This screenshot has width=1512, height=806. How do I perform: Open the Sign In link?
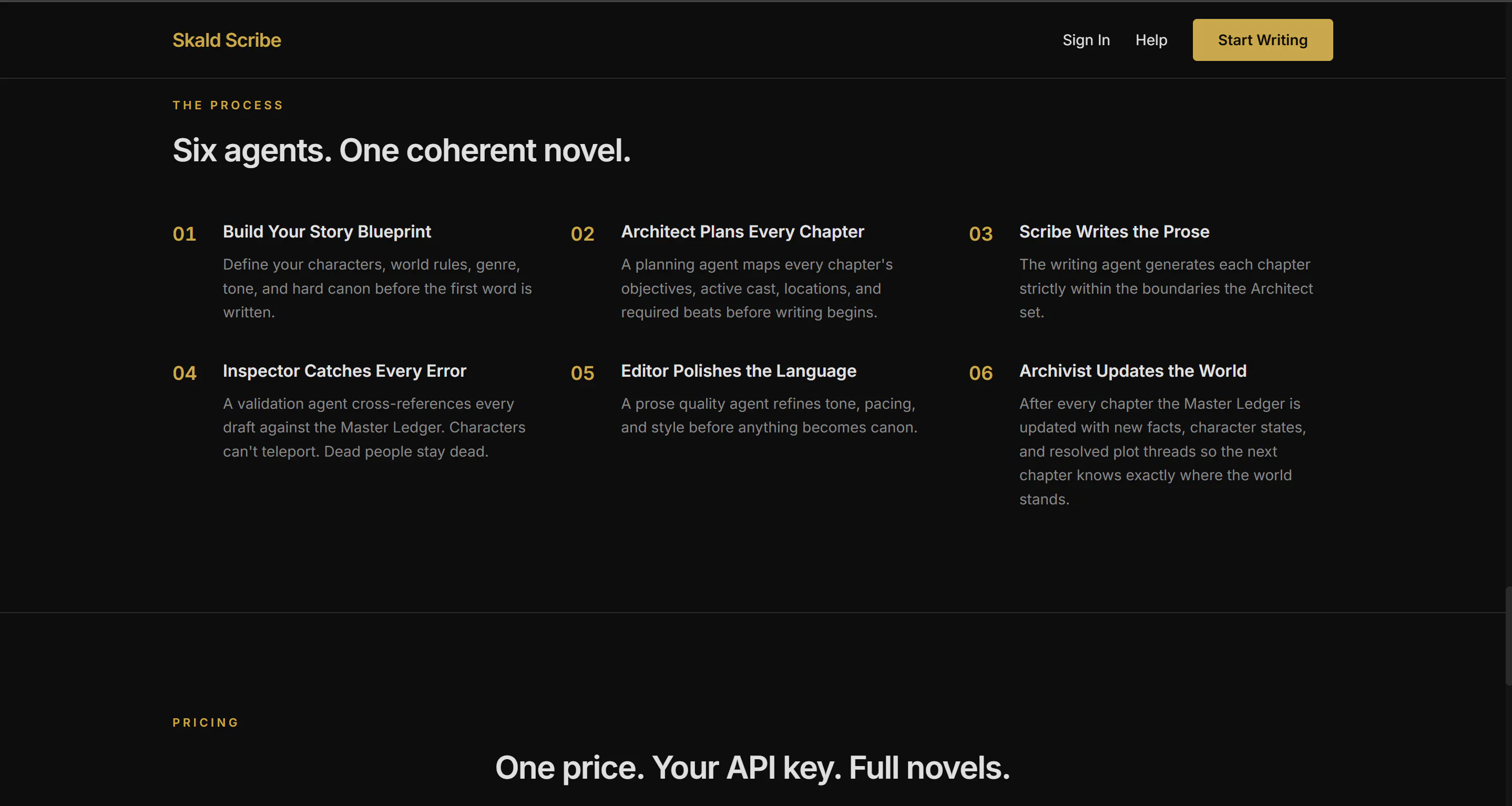click(x=1086, y=40)
